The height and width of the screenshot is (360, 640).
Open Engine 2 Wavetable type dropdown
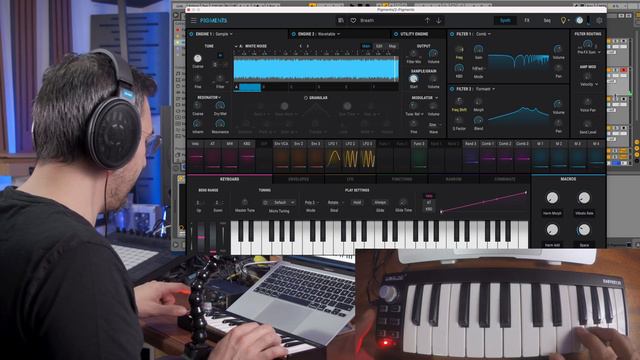click(329, 34)
